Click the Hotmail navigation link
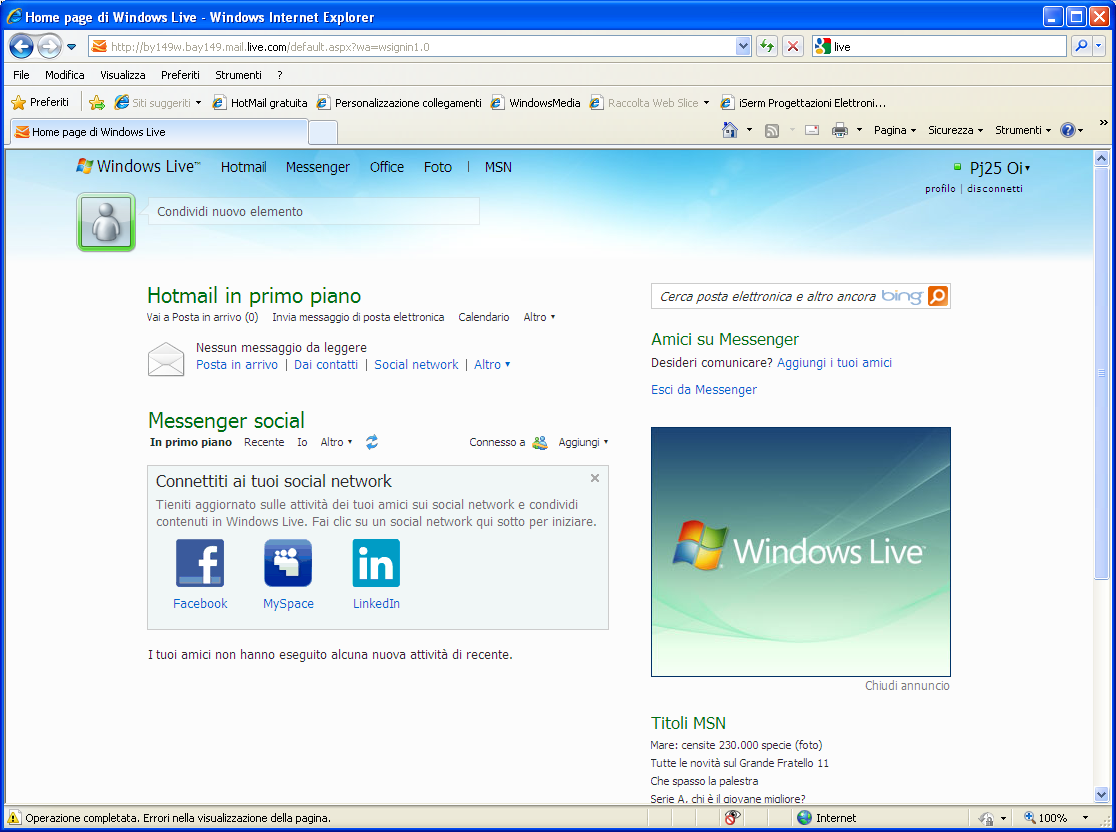The height and width of the screenshot is (832, 1116). 243,167
